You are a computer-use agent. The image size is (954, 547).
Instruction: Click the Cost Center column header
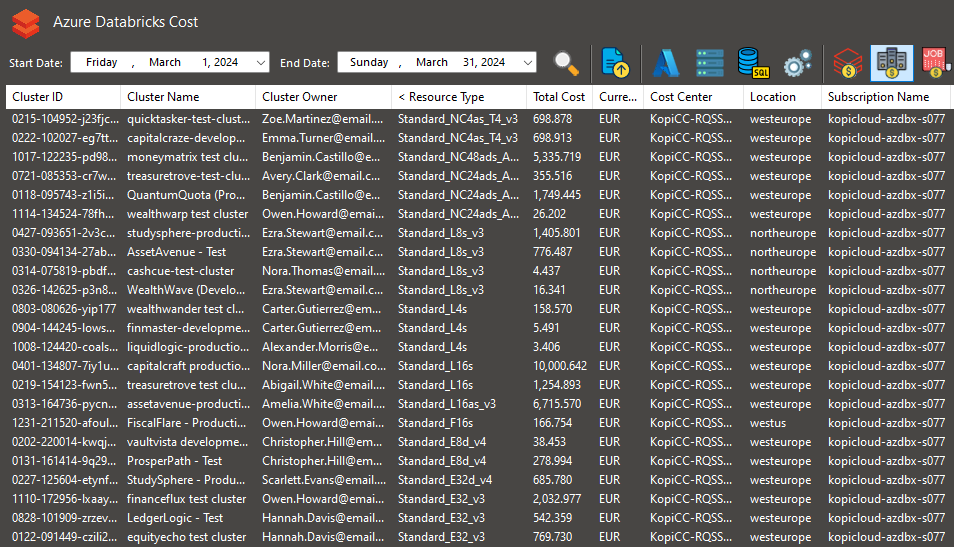(693, 97)
